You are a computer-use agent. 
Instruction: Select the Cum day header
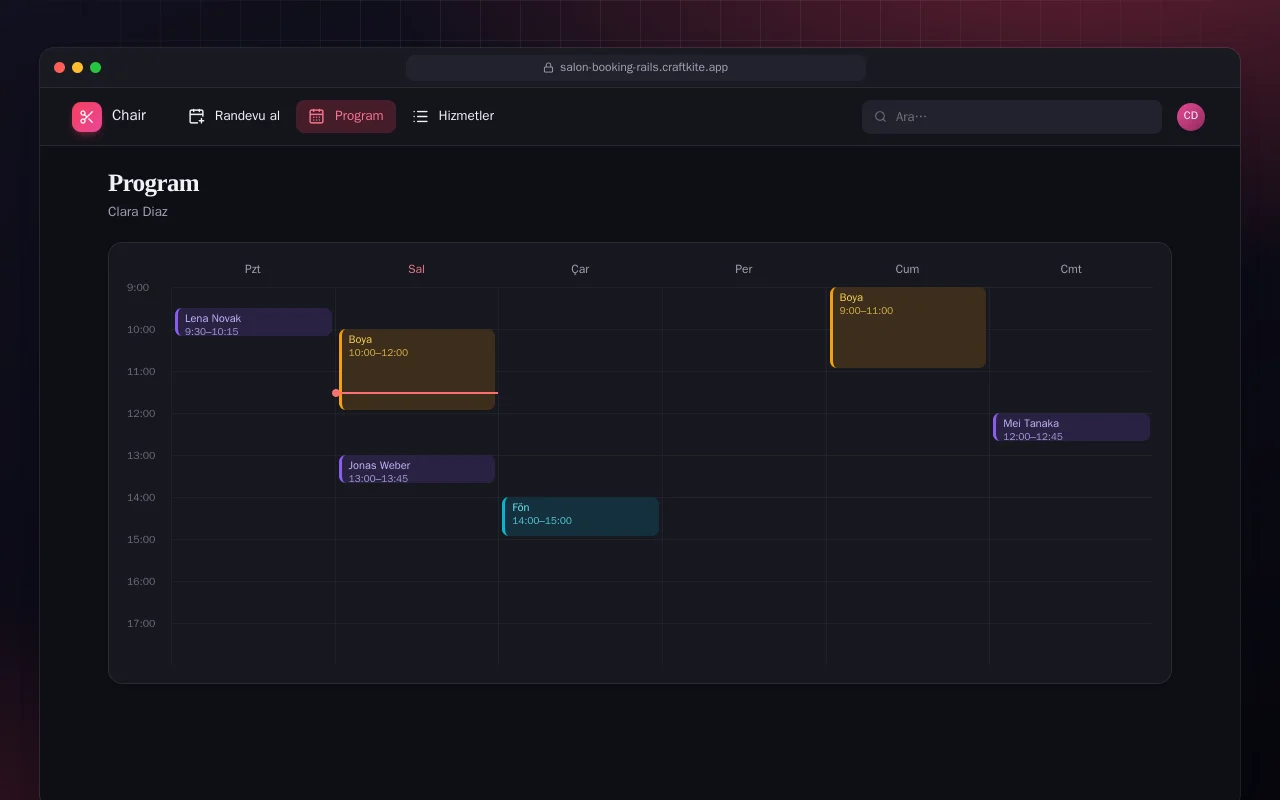tap(907, 269)
